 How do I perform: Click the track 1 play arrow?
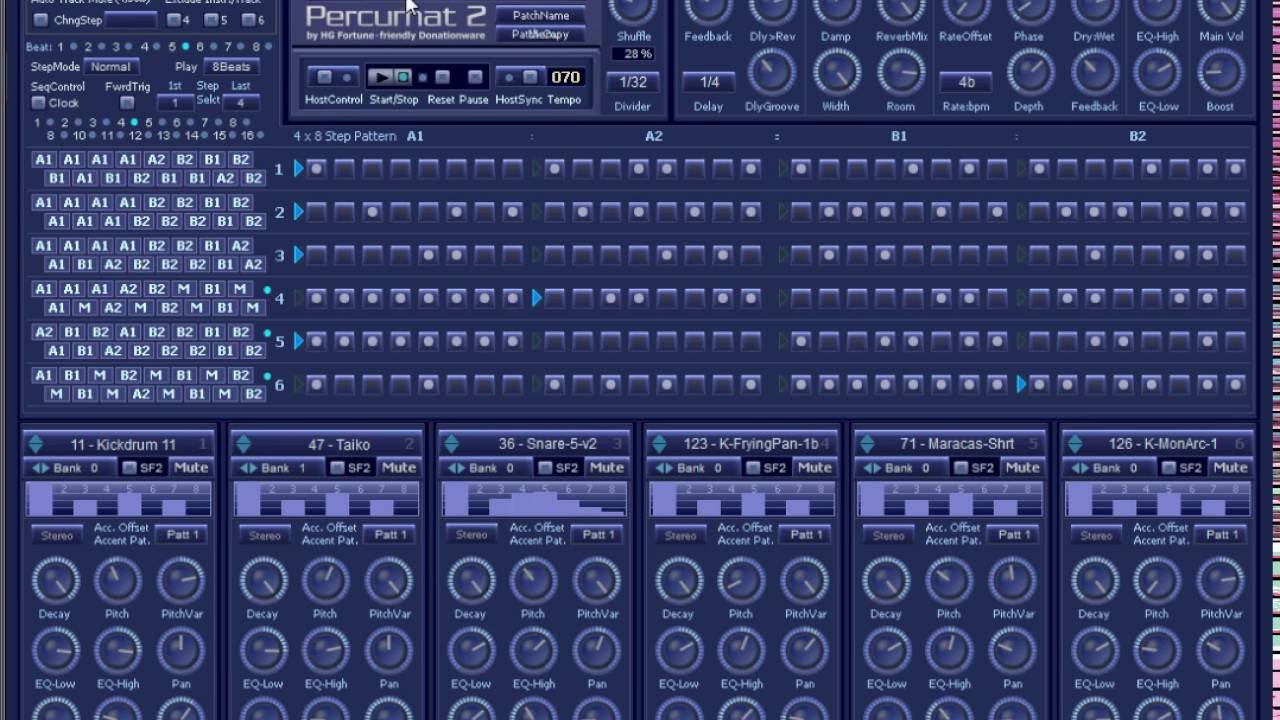[298, 169]
